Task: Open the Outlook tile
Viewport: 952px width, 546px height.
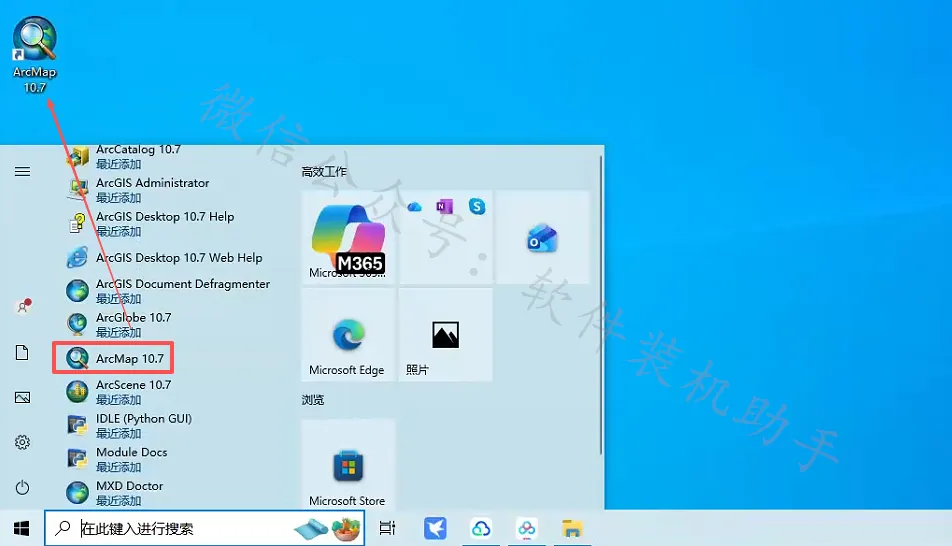Action: [x=542, y=237]
